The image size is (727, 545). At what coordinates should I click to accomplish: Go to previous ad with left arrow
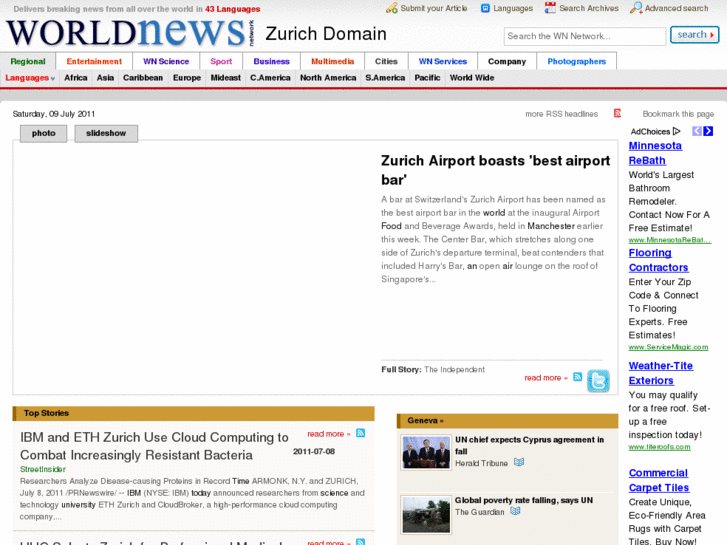(x=696, y=131)
